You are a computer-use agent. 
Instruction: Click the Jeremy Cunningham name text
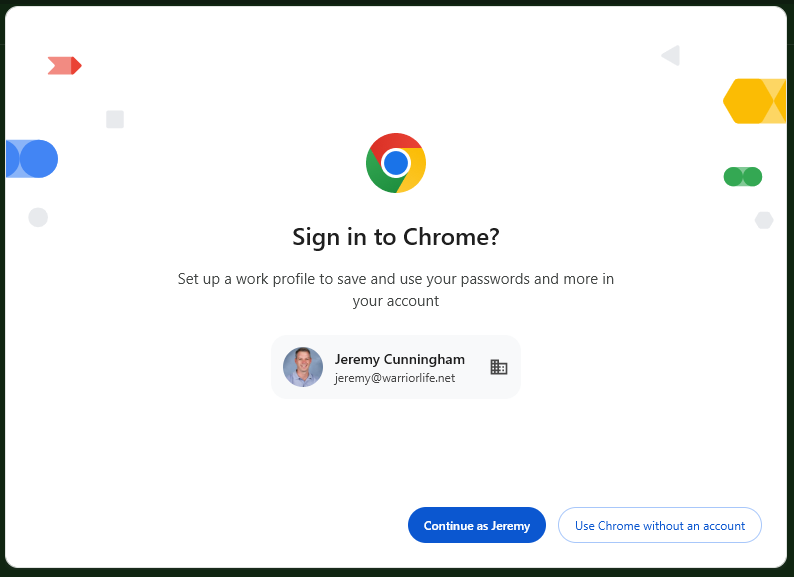399,359
